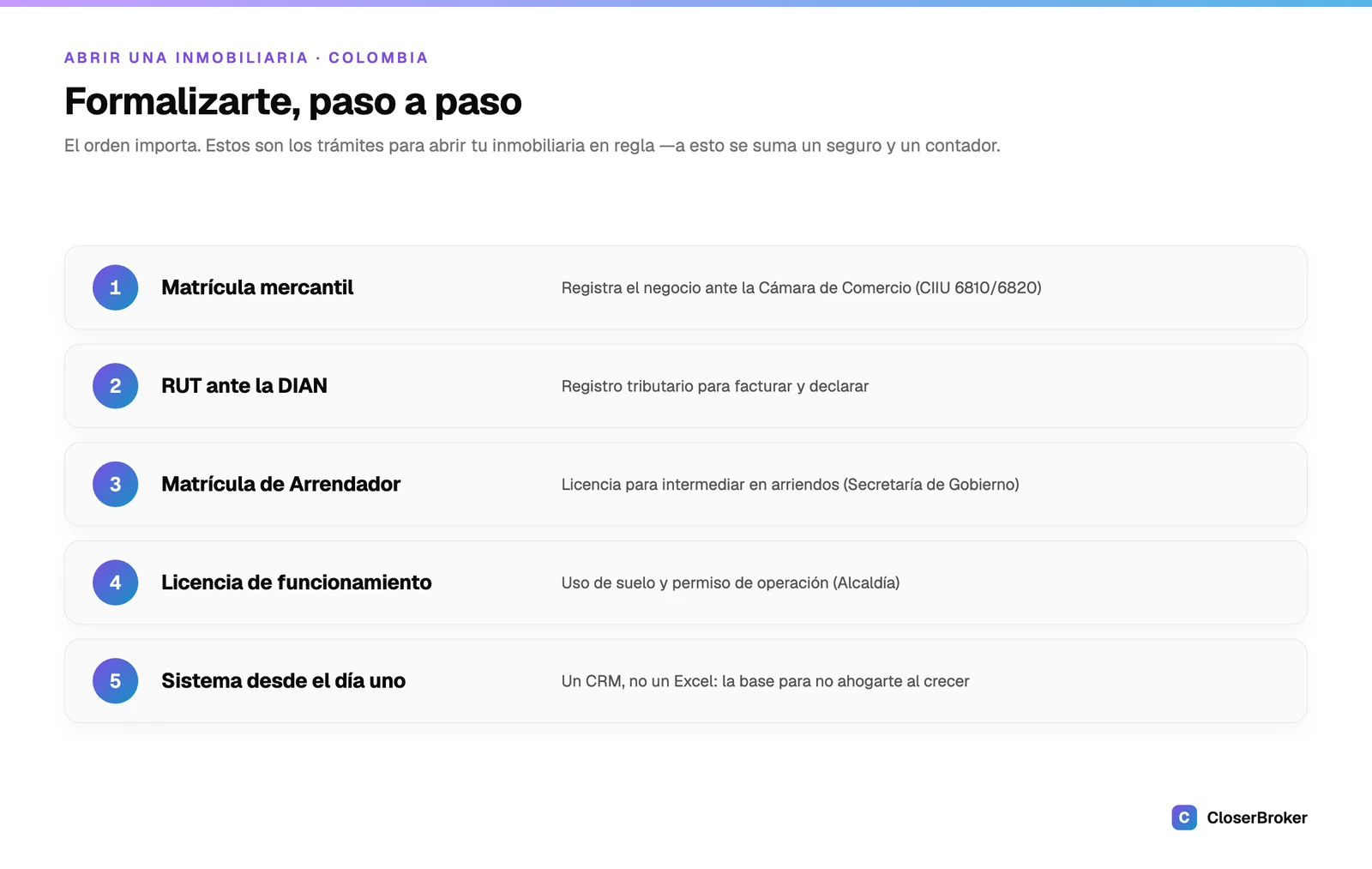1372x869 pixels.
Task: Click the 'Formalizarte, paso a paso' title
Action: coord(293,101)
